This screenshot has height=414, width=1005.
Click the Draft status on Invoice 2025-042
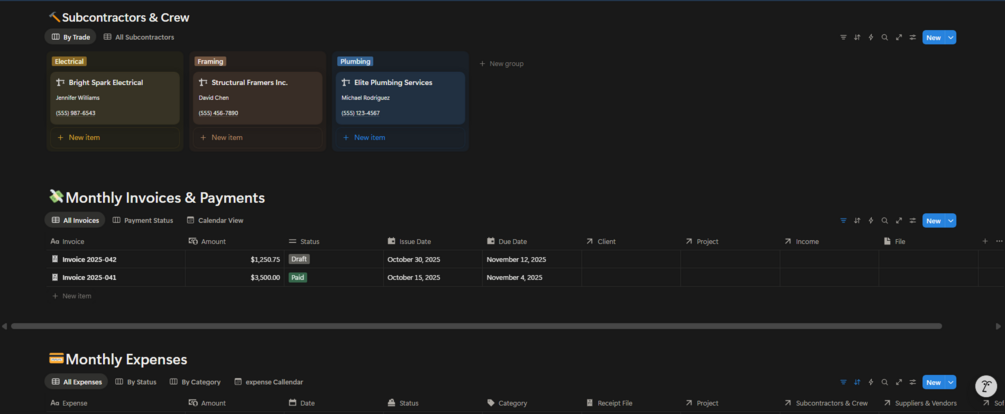[x=299, y=260]
